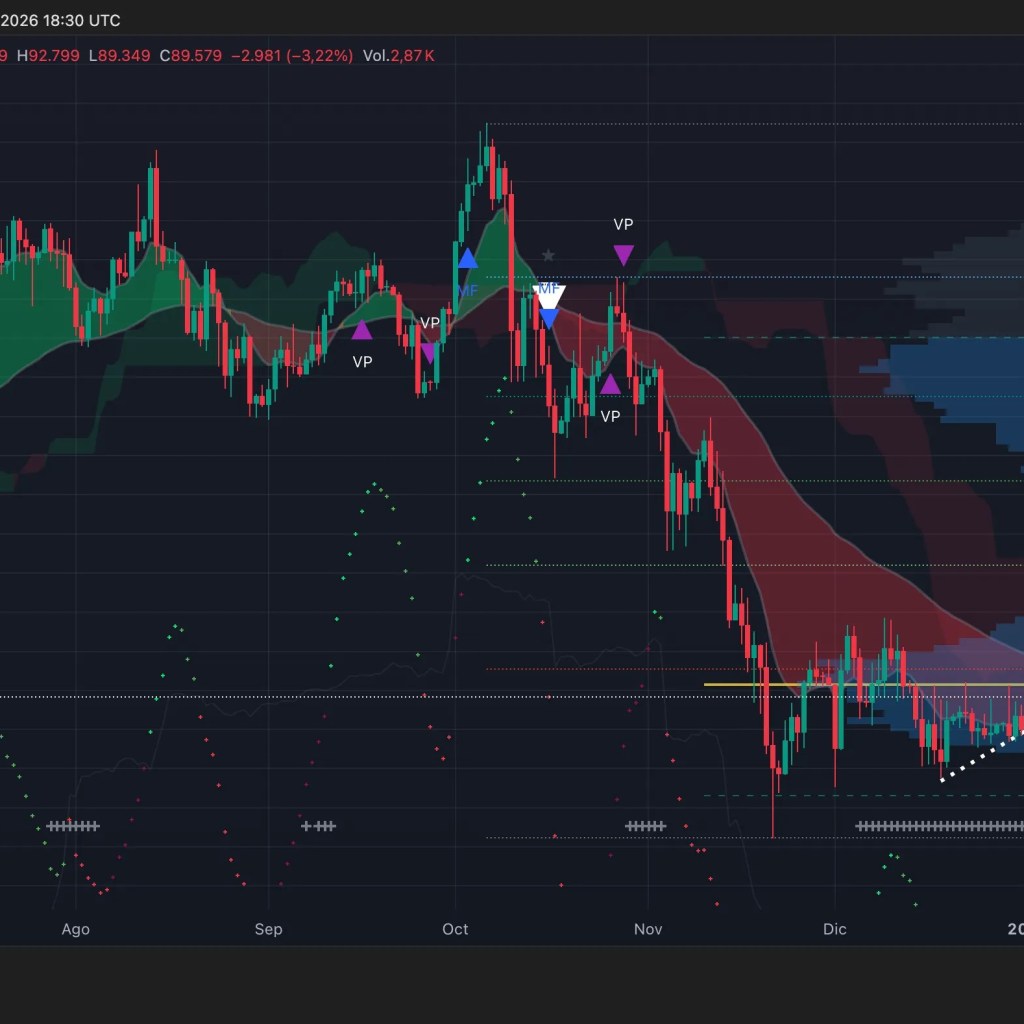Select the purple up-triangle above the late-October VP label

click(610, 384)
